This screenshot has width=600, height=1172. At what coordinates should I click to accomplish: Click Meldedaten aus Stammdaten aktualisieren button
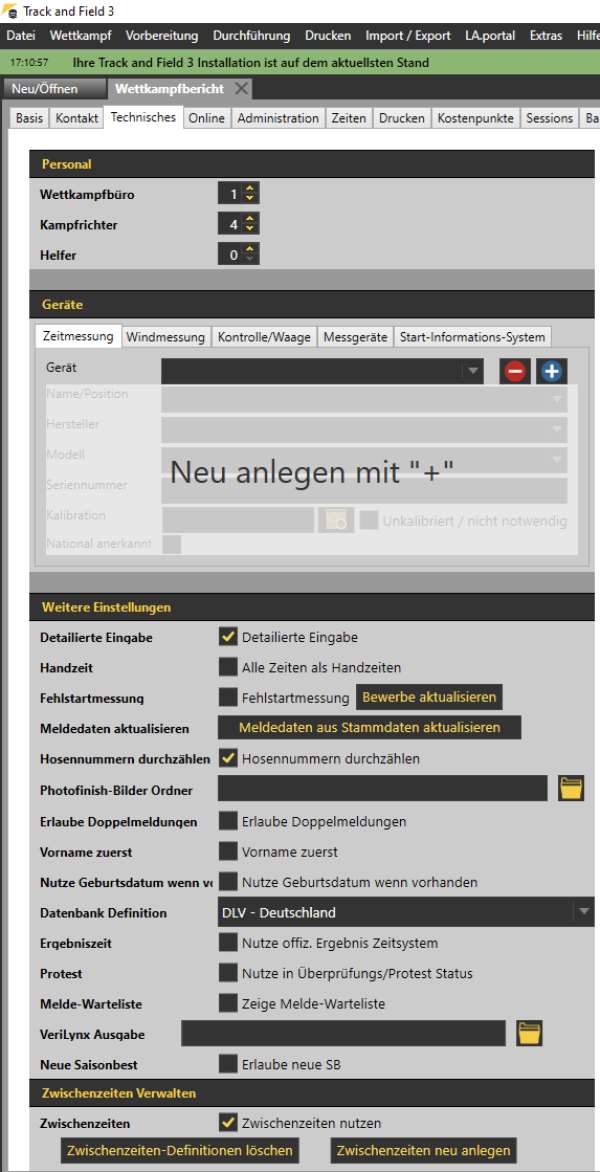(369, 727)
